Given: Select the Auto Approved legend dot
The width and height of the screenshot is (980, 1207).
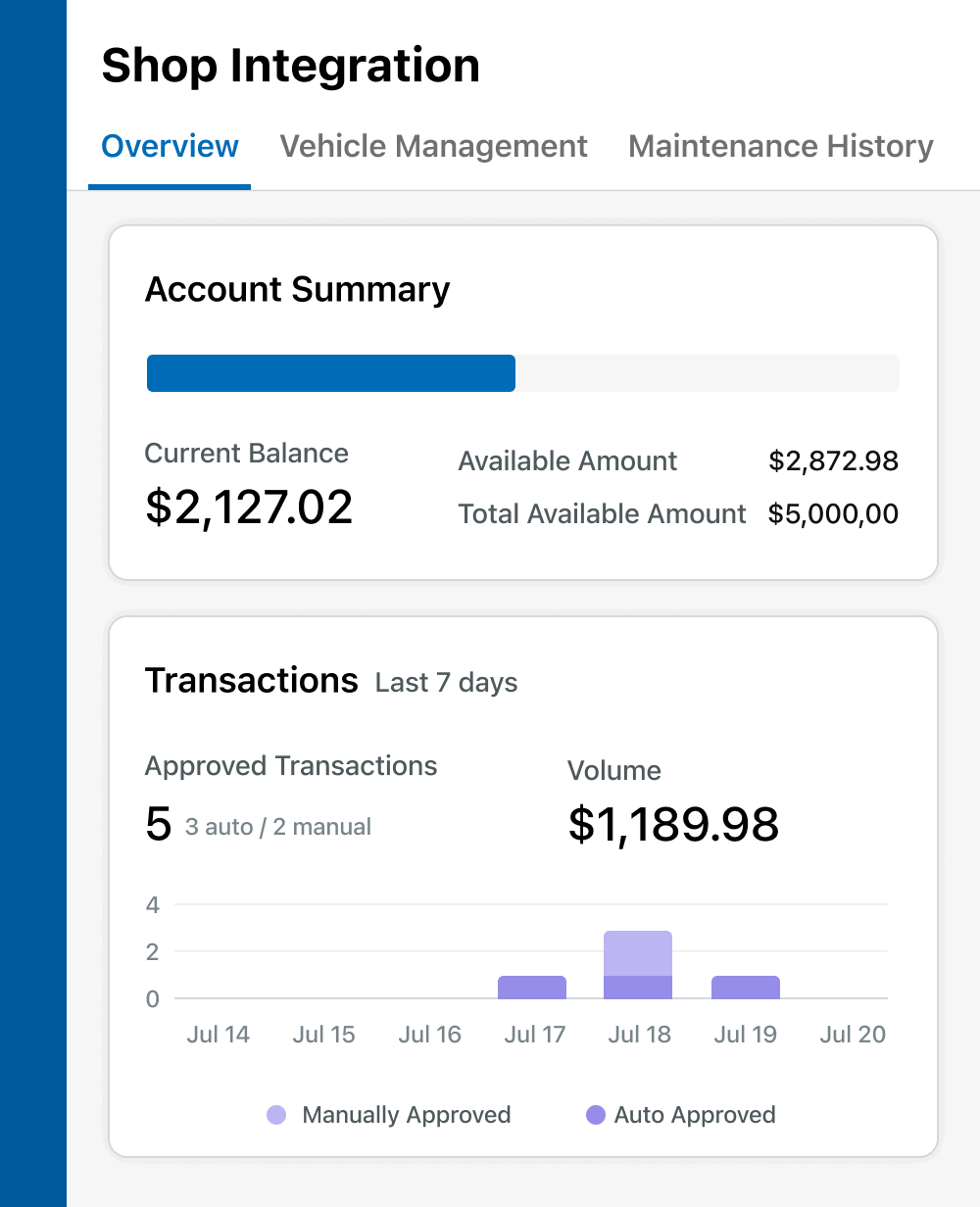Looking at the screenshot, I should click(596, 1115).
